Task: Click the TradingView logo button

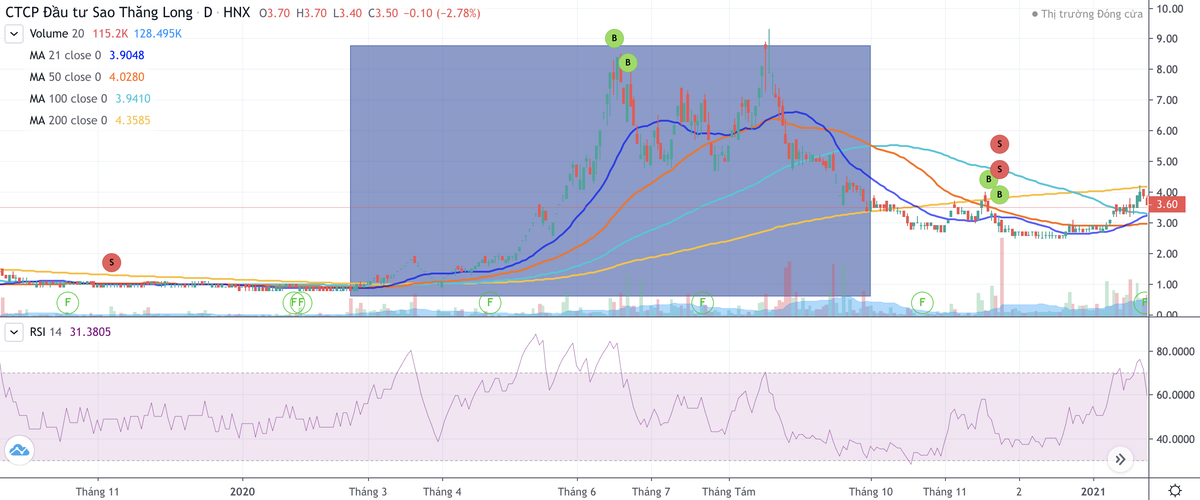Action: coord(19,452)
